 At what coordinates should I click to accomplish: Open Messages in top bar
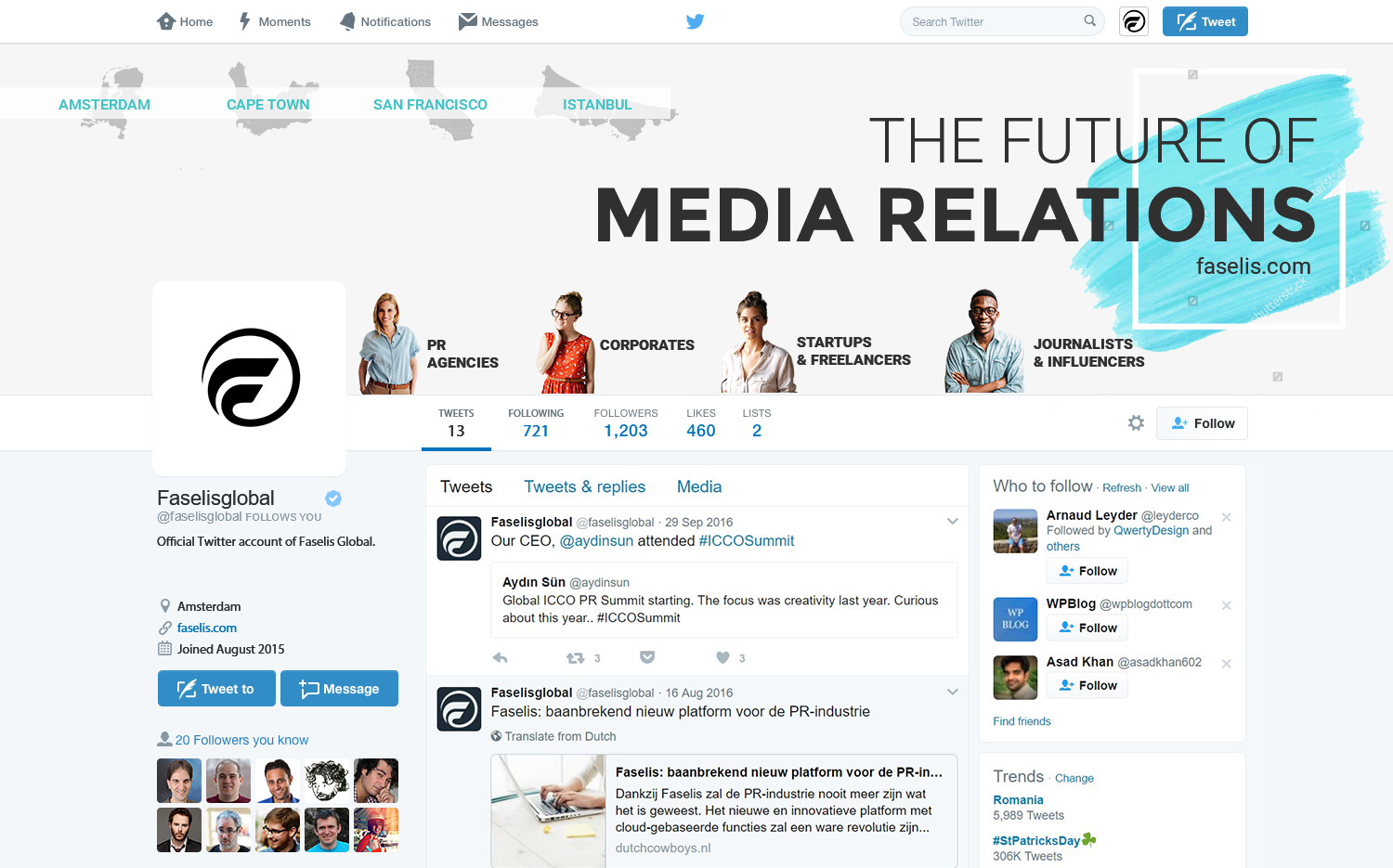[499, 21]
